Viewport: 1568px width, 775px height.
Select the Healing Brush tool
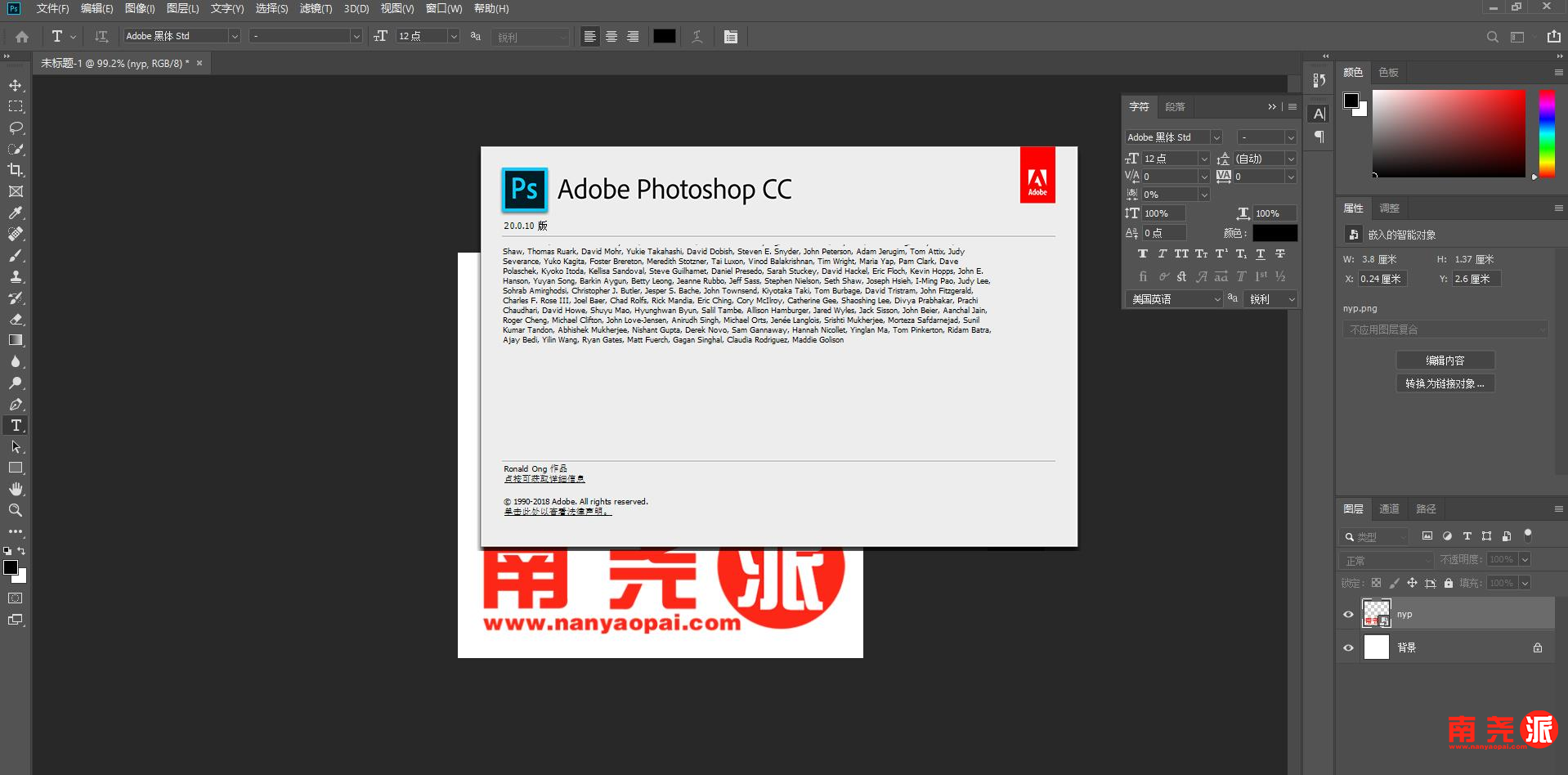[16, 234]
